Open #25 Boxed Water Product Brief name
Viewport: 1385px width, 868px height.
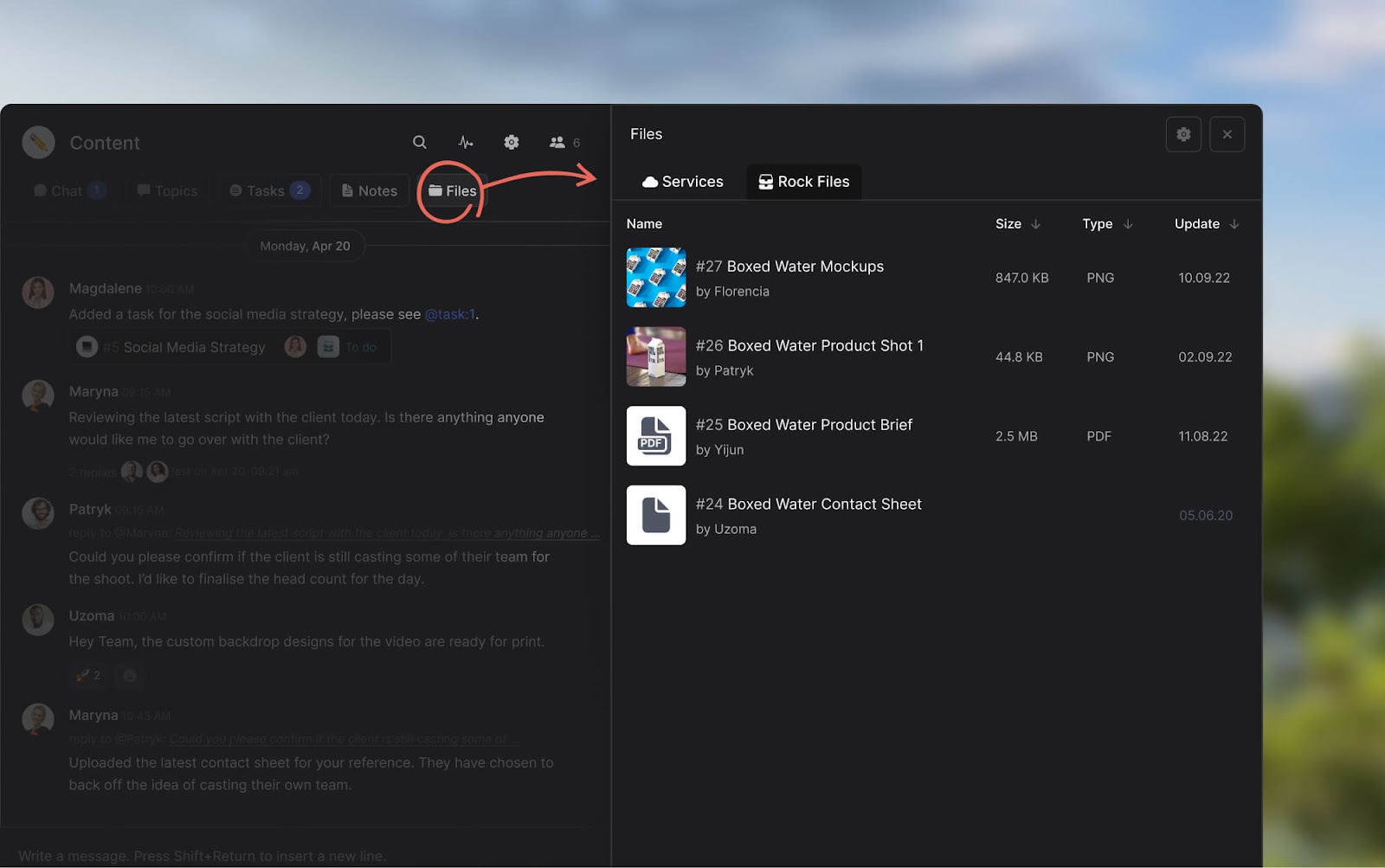coord(804,425)
